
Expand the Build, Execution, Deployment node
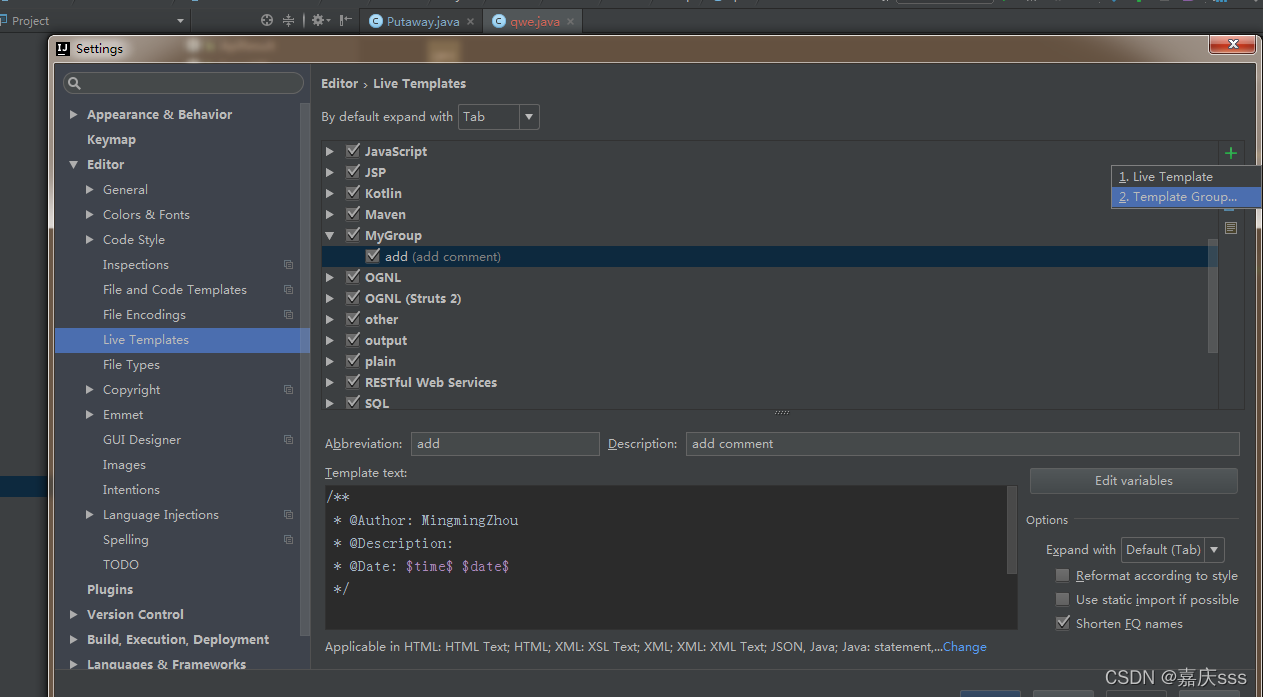point(73,640)
